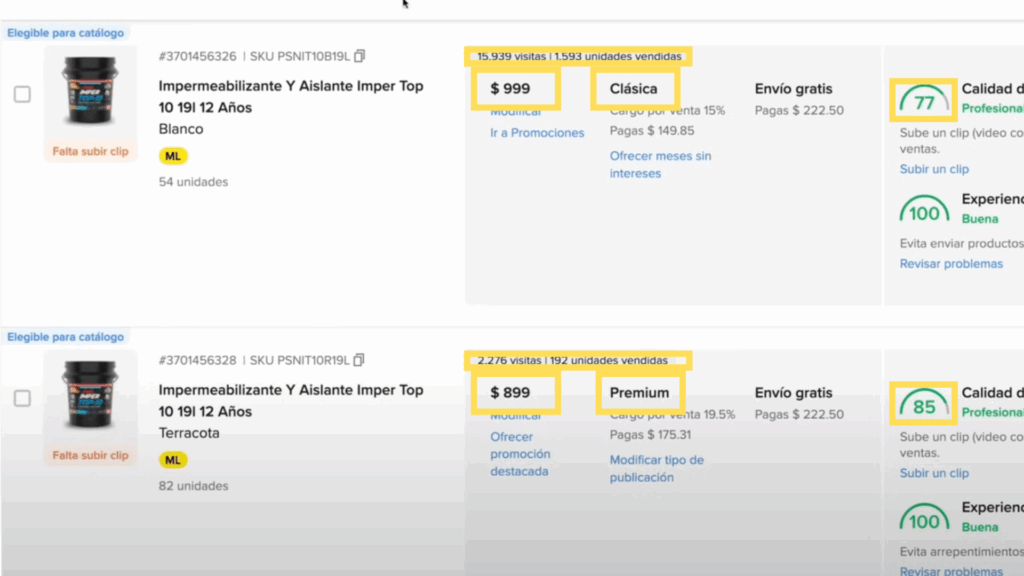Click the ML badge on the Terracota listing

pos(173,460)
